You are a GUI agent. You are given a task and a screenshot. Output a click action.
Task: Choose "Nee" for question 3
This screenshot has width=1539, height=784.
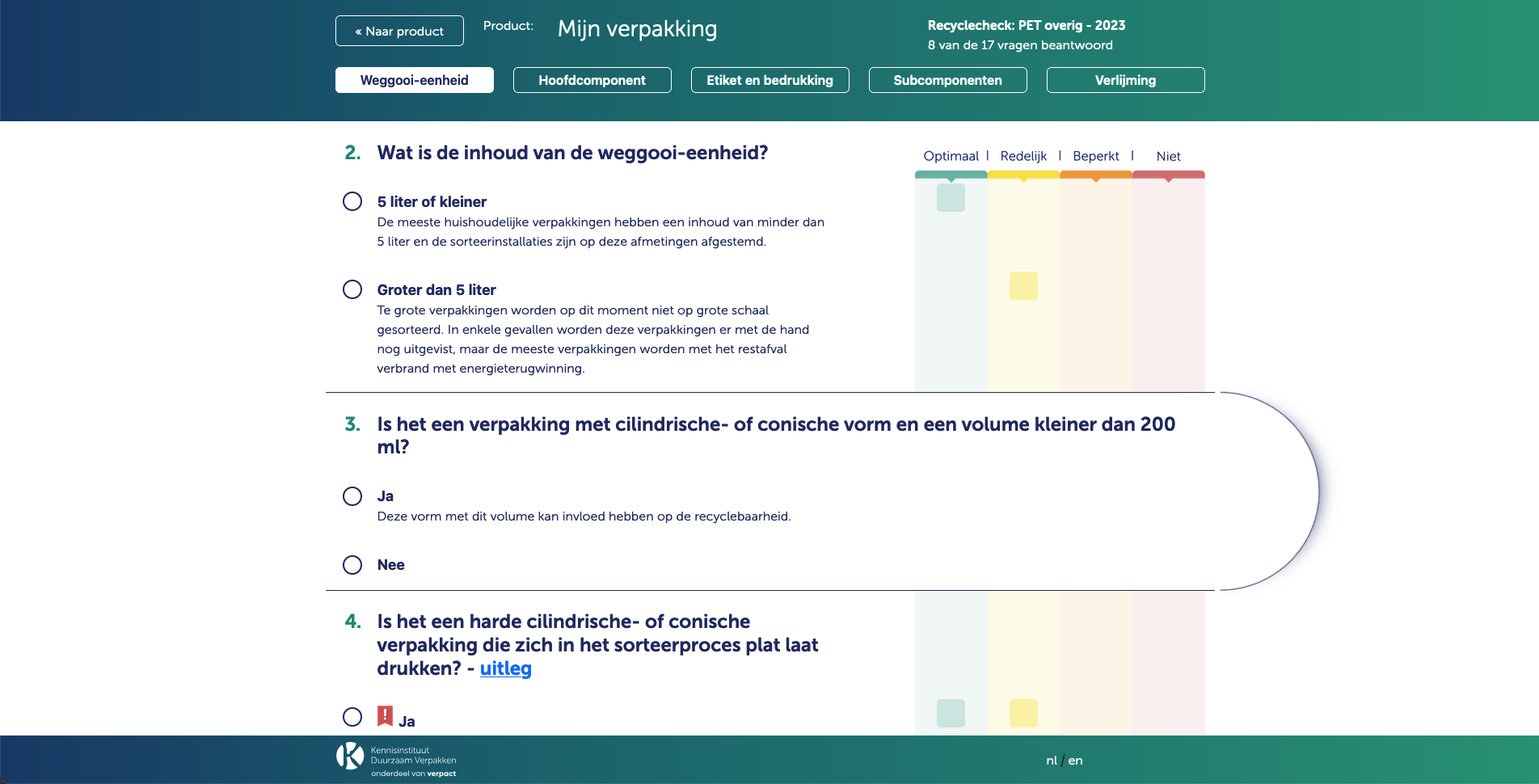[352, 565]
